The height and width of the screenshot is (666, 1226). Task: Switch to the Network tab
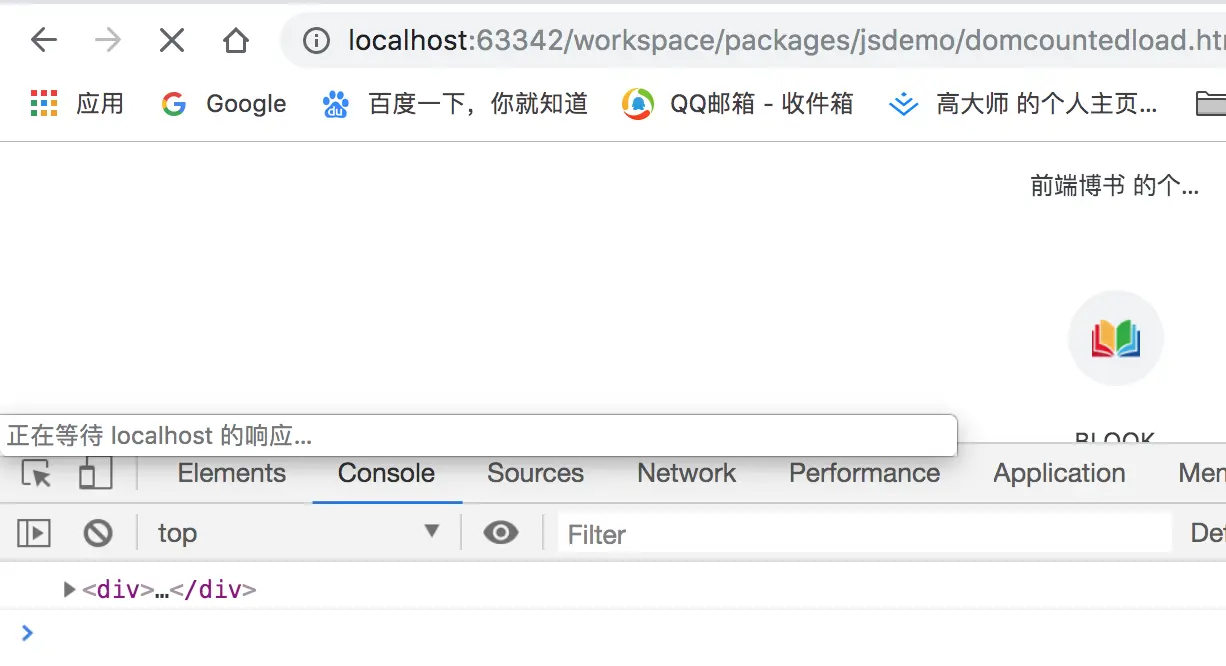coord(687,473)
